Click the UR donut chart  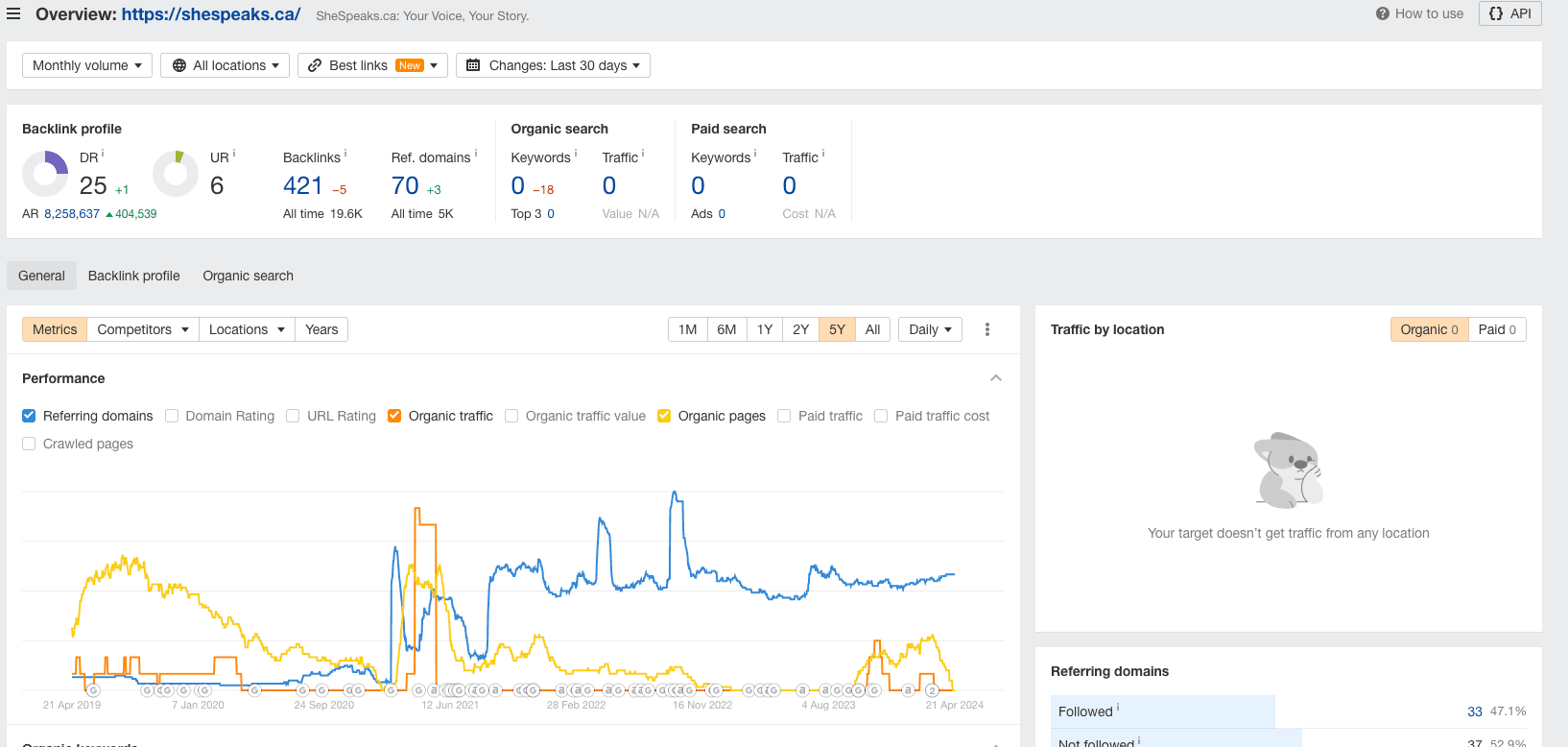pos(176,174)
